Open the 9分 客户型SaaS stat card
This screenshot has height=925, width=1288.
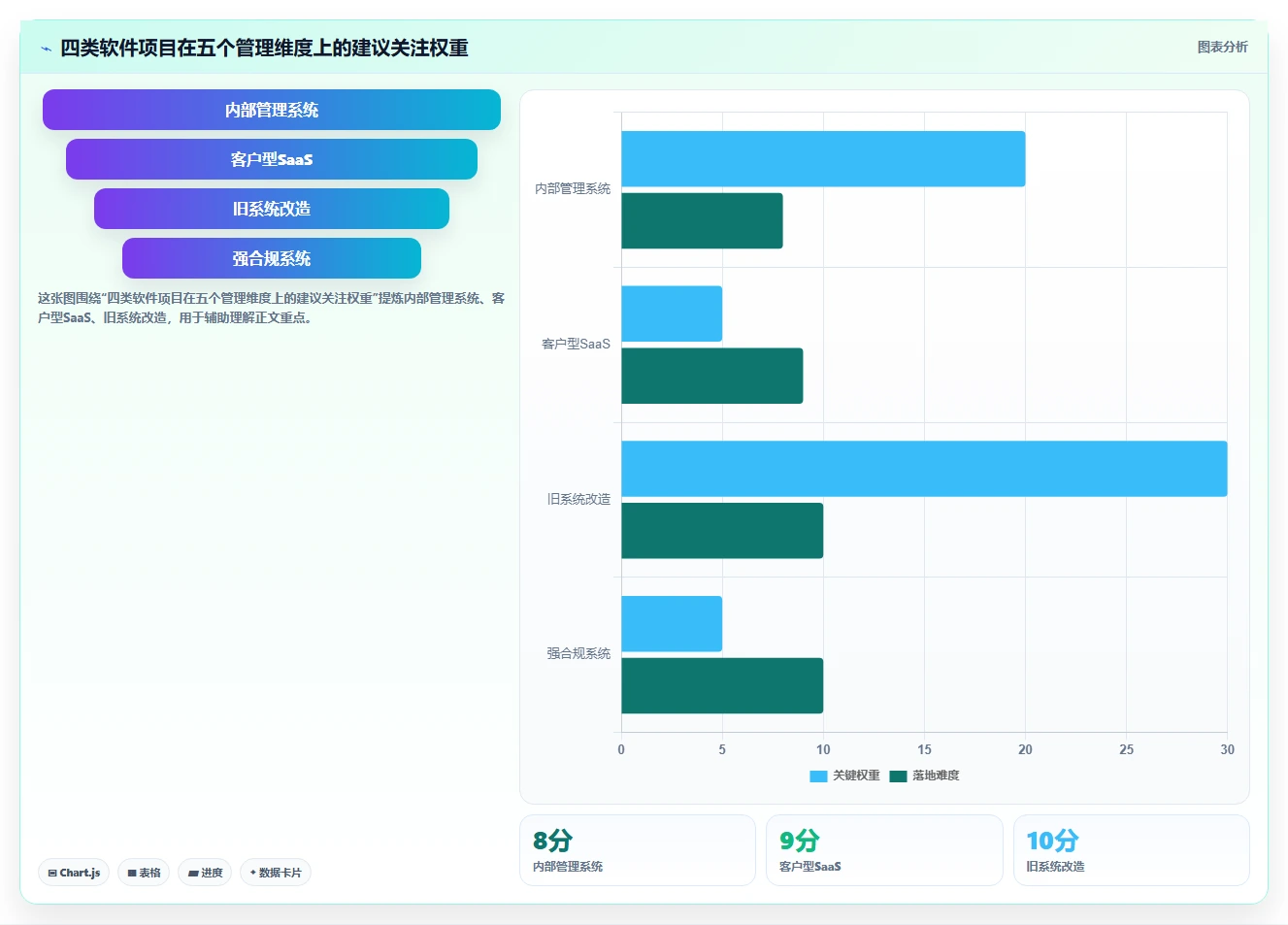coord(884,850)
